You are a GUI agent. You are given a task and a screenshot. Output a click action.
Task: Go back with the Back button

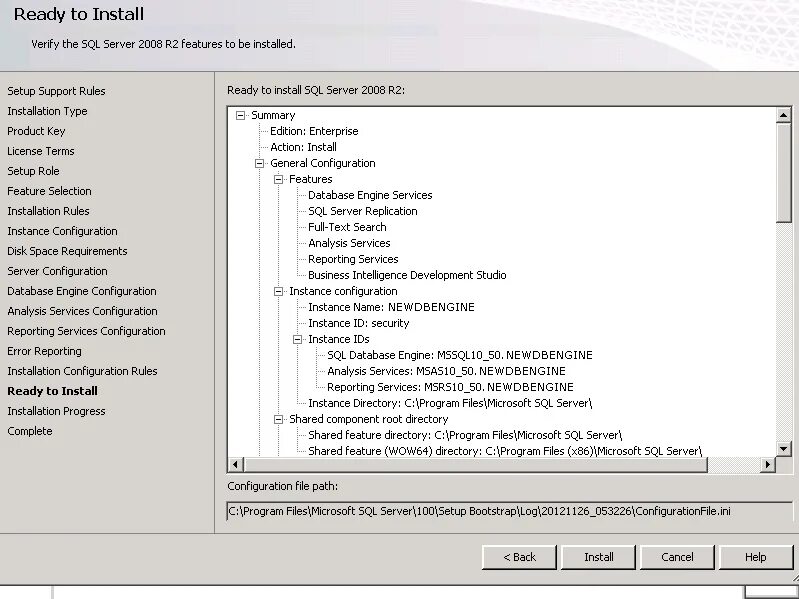519,557
